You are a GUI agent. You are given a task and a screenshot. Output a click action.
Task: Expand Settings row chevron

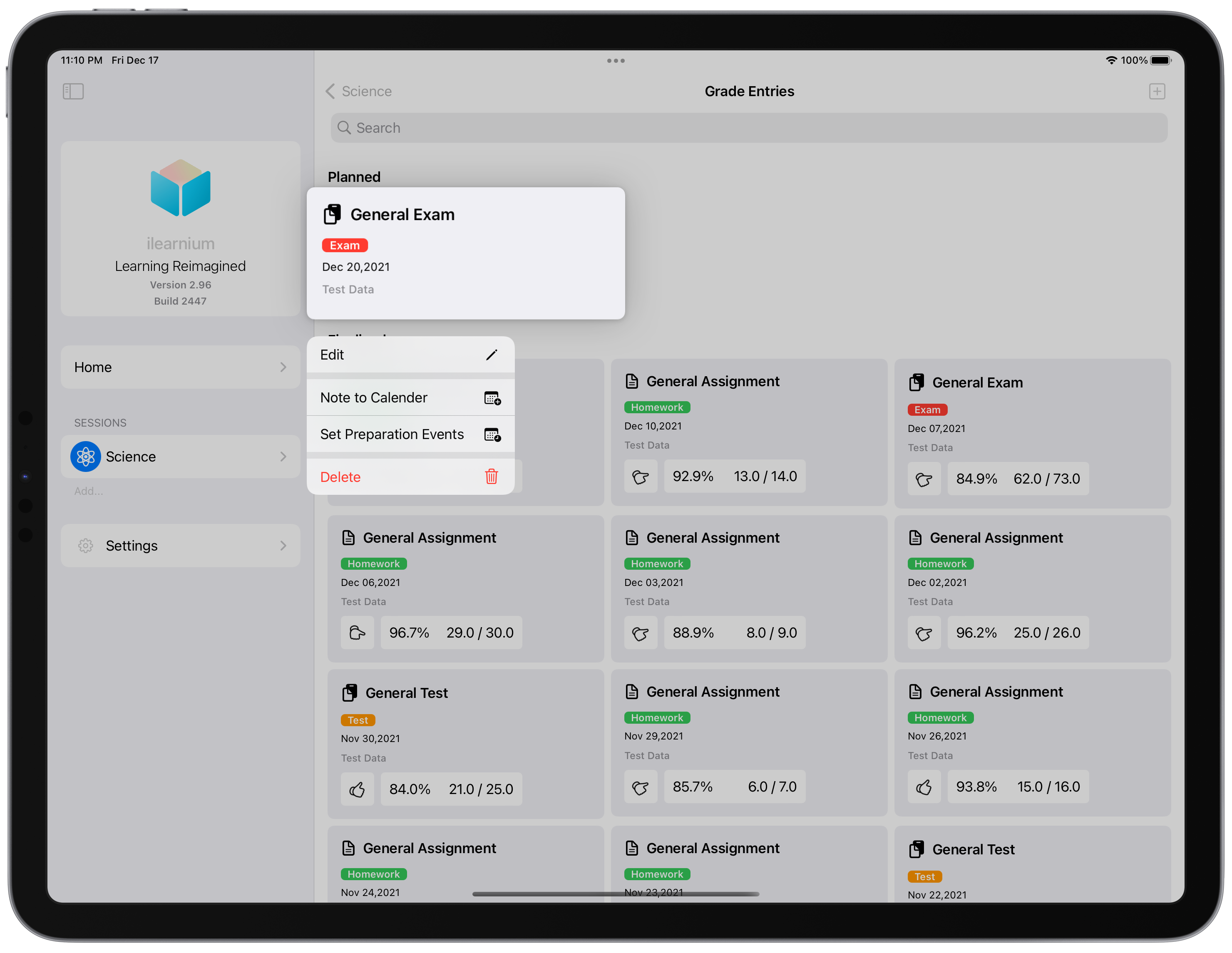pyautogui.click(x=283, y=546)
